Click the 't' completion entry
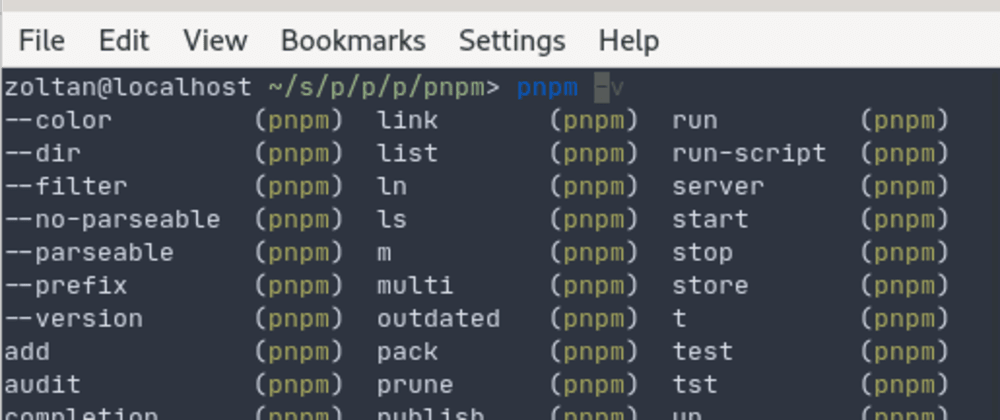This screenshot has height=420, width=1000. point(680,319)
